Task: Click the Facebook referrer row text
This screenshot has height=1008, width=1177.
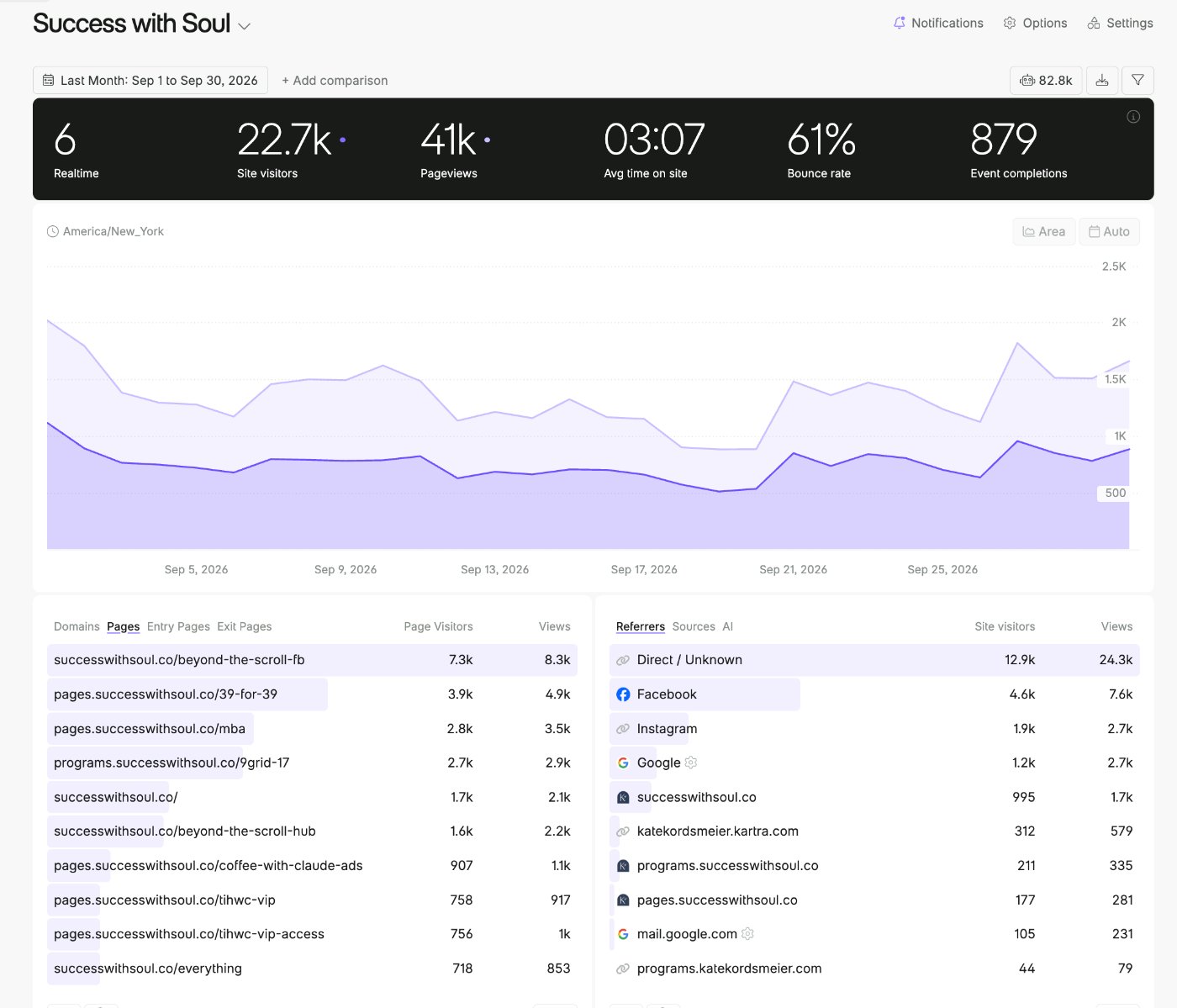Action: pyautogui.click(x=667, y=694)
